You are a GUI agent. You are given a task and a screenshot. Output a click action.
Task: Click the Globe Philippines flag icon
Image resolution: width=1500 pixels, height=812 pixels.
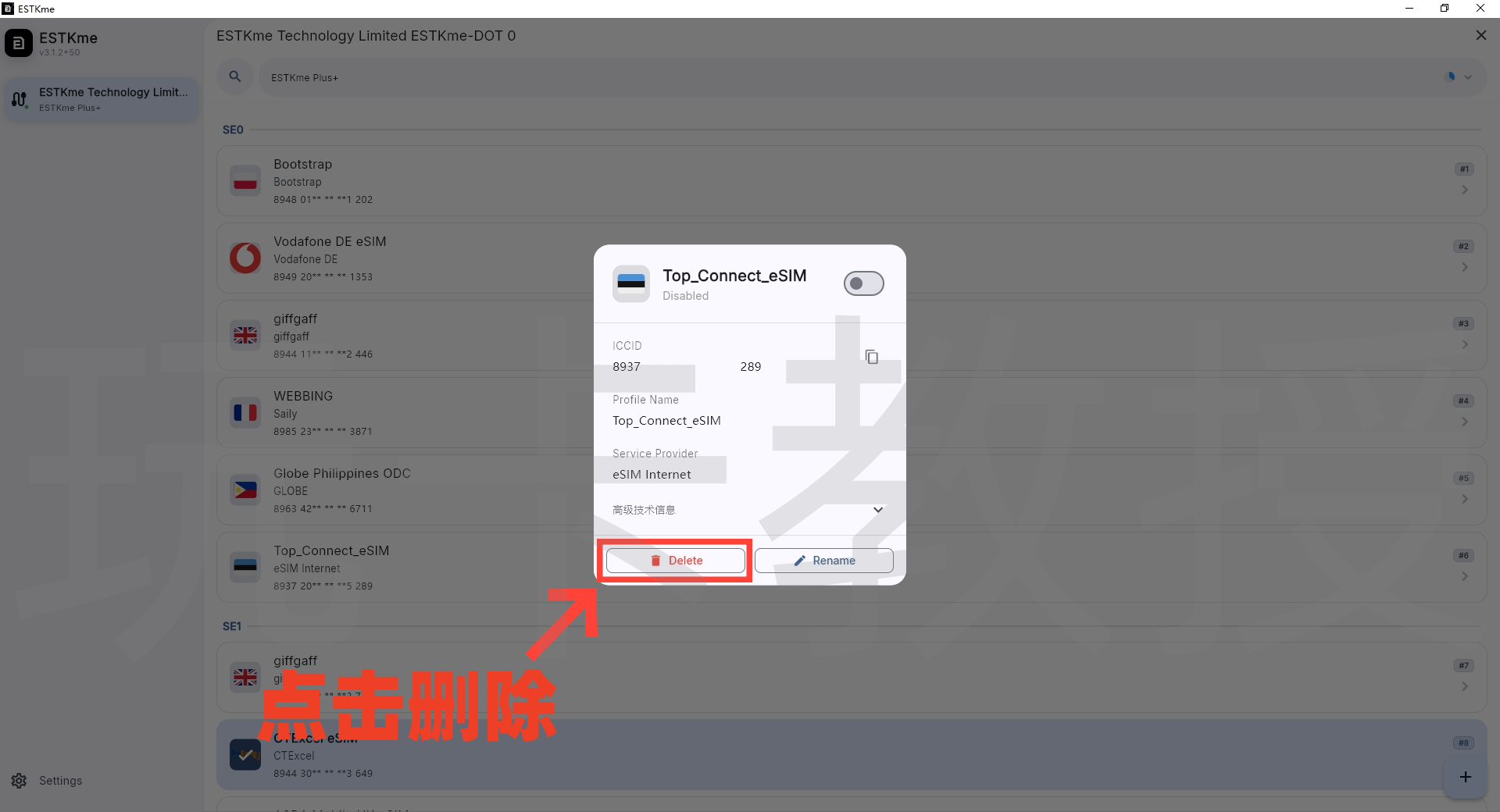[x=245, y=490]
